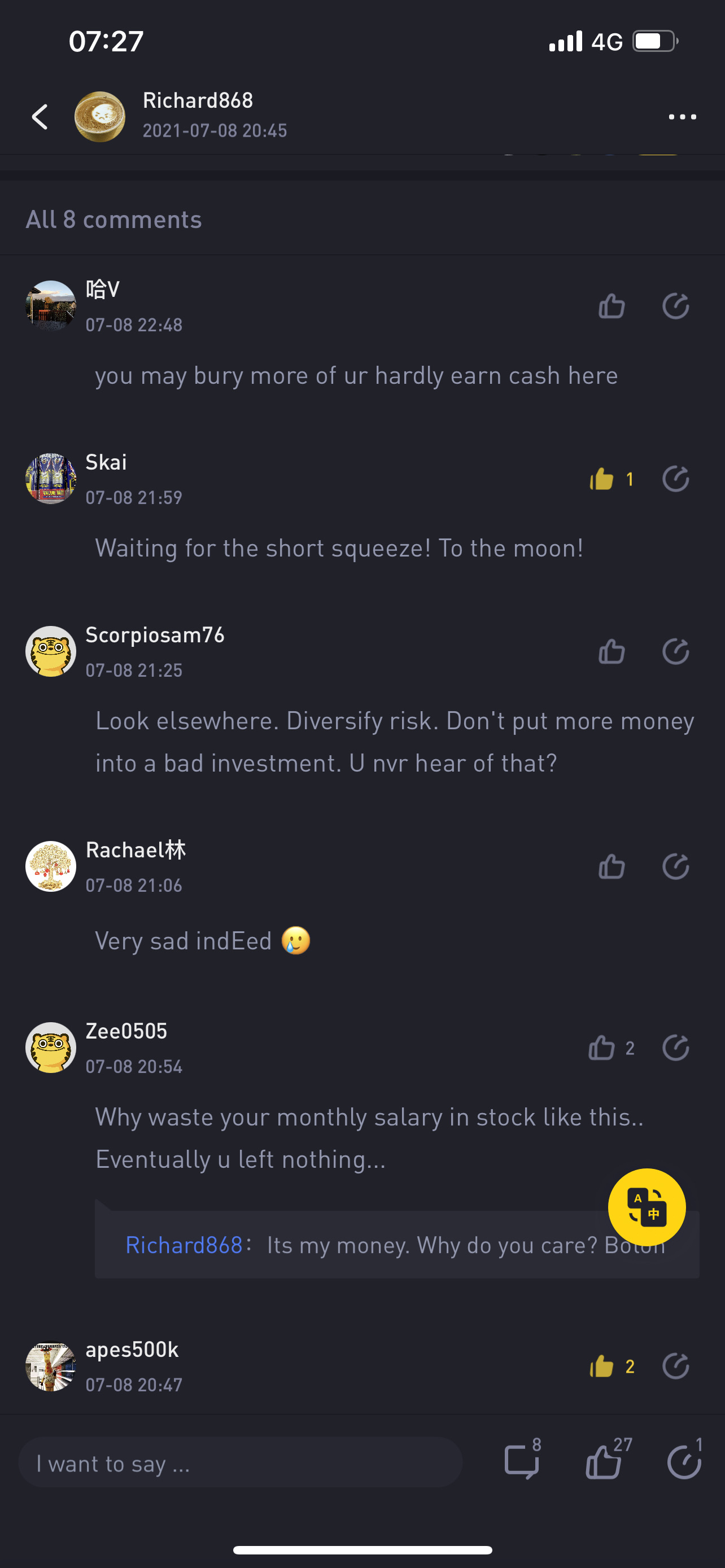Tap the yellow translate floating button
This screenshot has width=725, height=1568.
[x=647, y=1206]
